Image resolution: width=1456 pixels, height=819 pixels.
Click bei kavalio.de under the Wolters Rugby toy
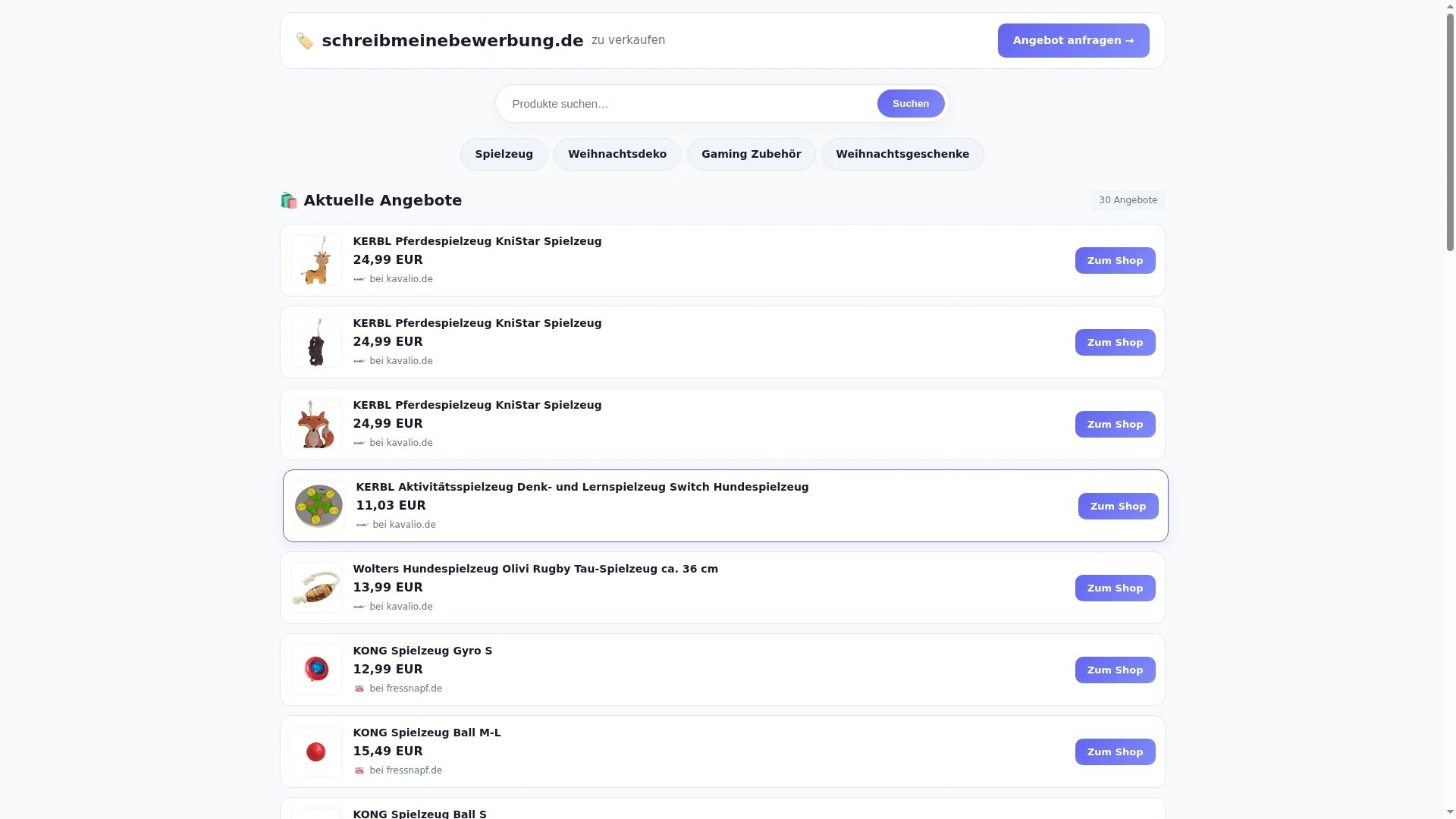[401, 607]
